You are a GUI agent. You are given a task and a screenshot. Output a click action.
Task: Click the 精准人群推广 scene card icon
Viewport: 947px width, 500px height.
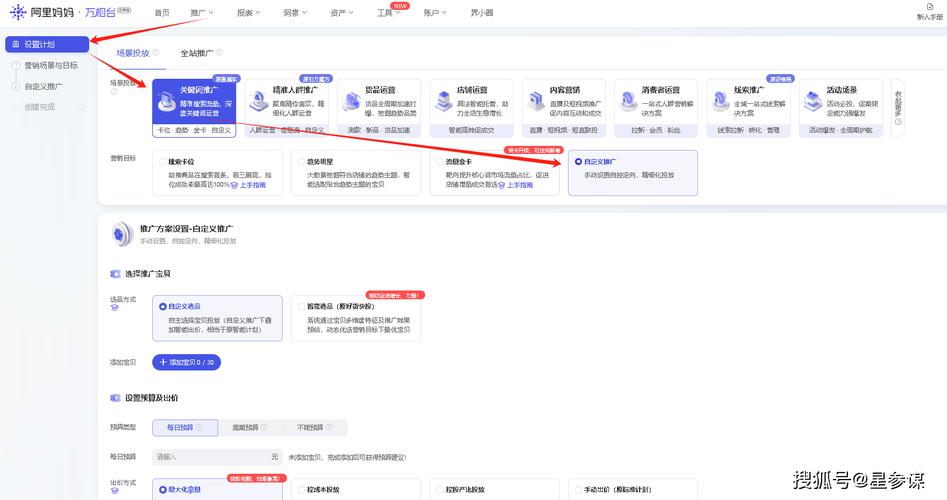(x=258, y=101)
